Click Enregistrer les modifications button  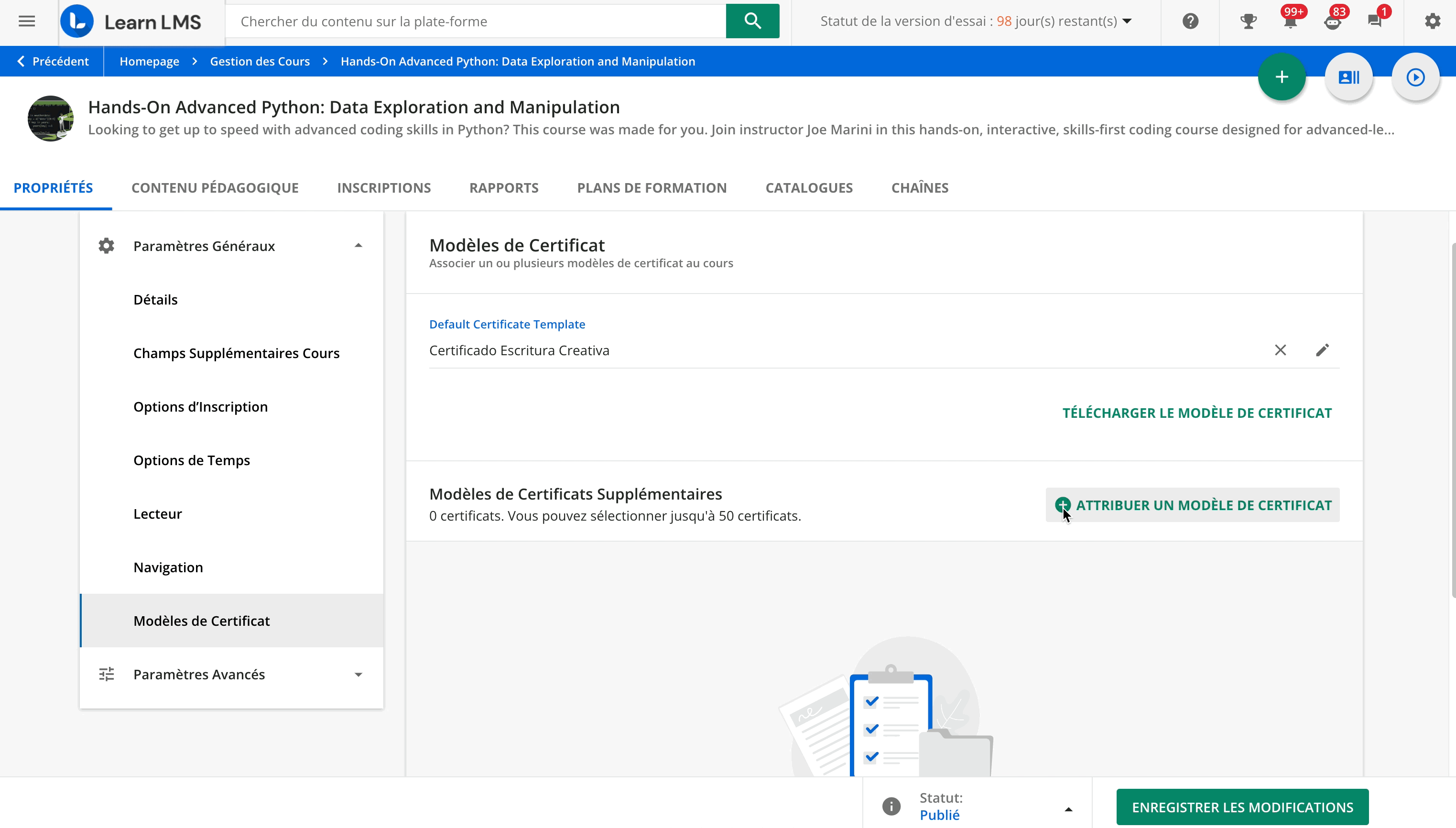(x=1242, y=806)
